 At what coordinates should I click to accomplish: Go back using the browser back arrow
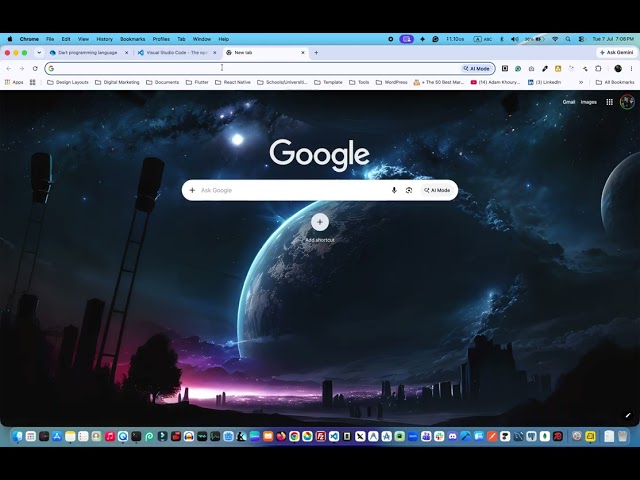coord(9,69)
